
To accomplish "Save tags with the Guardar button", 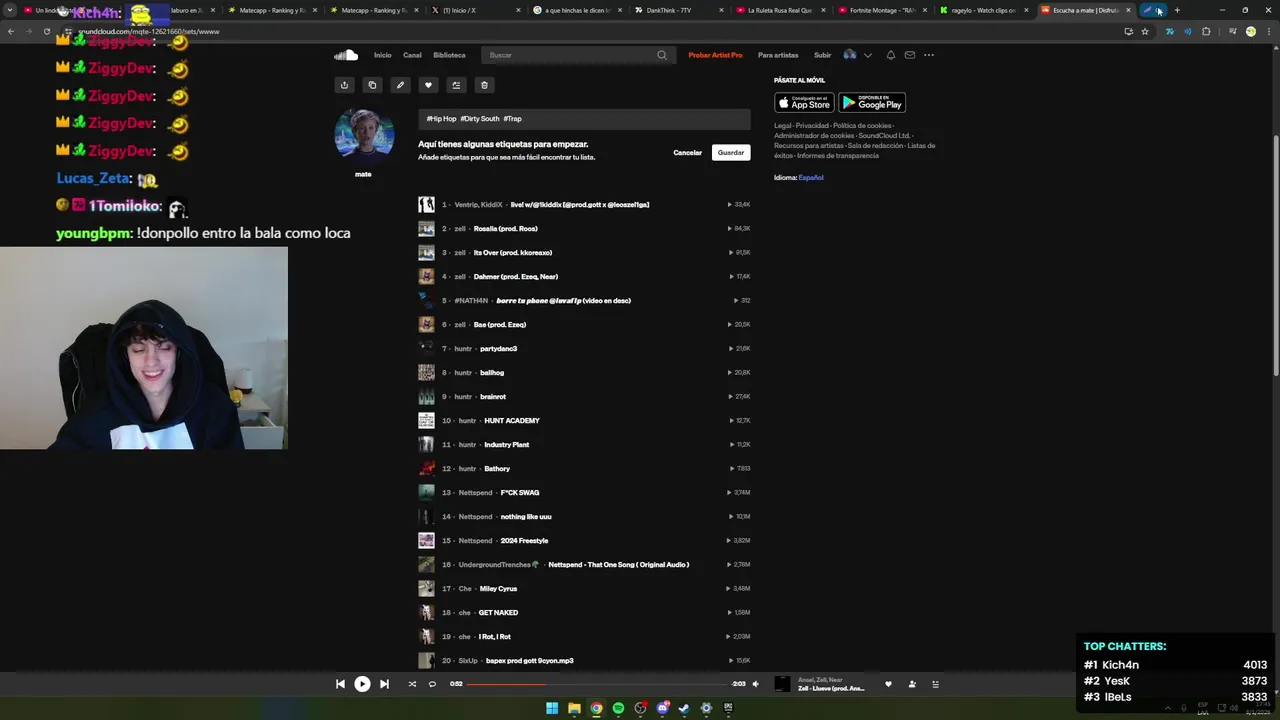I will (731, 153).
